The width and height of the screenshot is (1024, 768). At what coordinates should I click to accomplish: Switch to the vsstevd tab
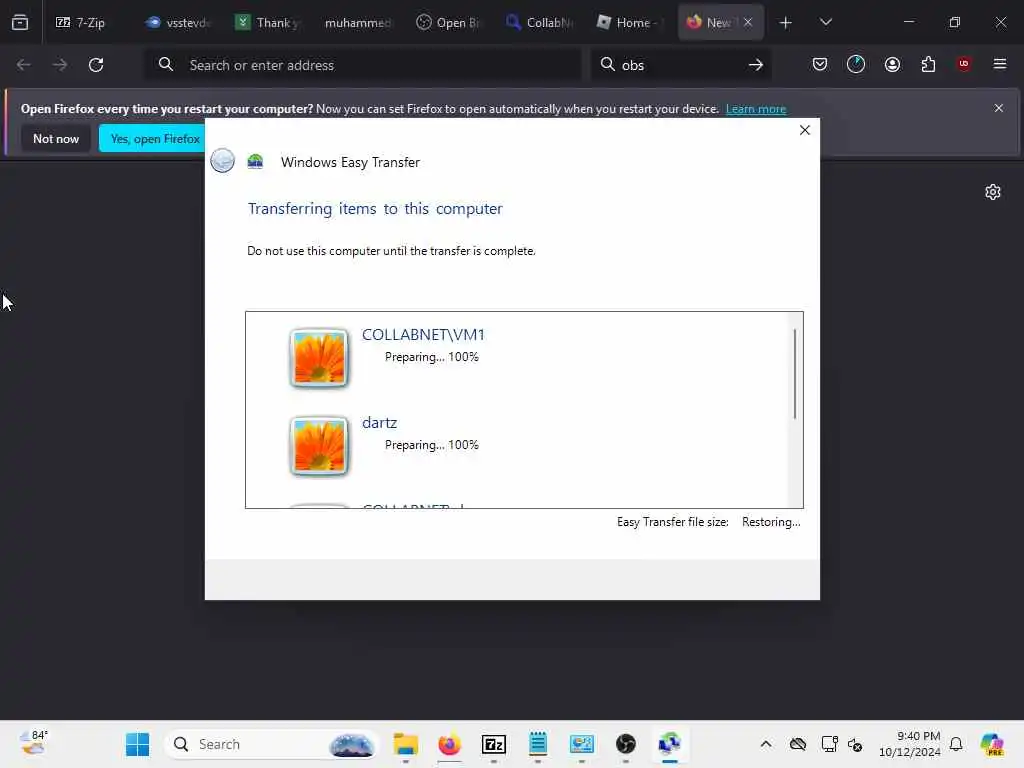pos(177,22)
